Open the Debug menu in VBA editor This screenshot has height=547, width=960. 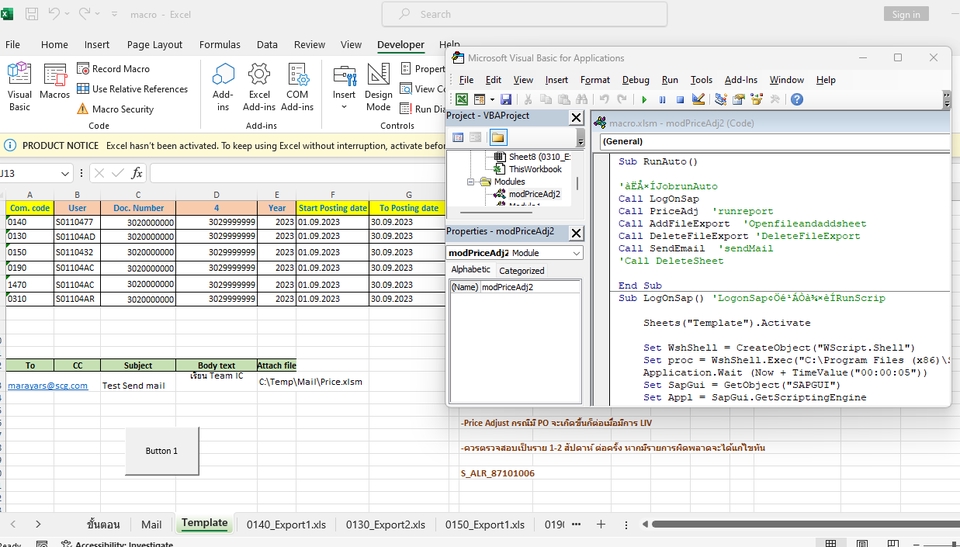[x=635, y=80]
